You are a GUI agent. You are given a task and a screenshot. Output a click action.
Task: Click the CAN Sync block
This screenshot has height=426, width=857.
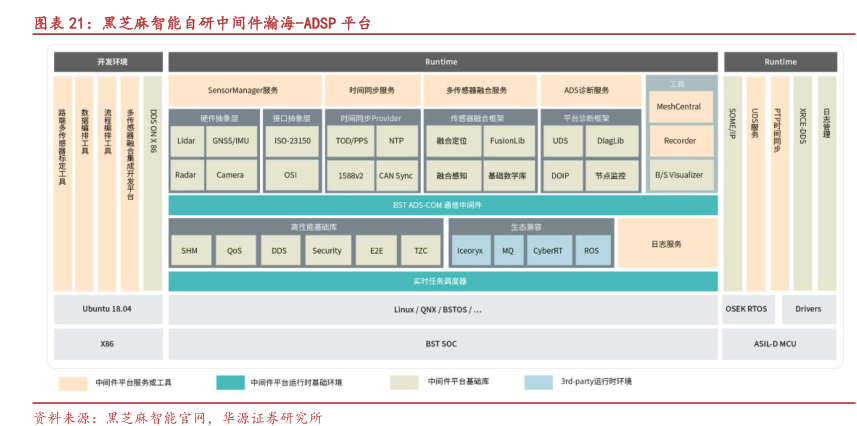click(x=395, y=175)
